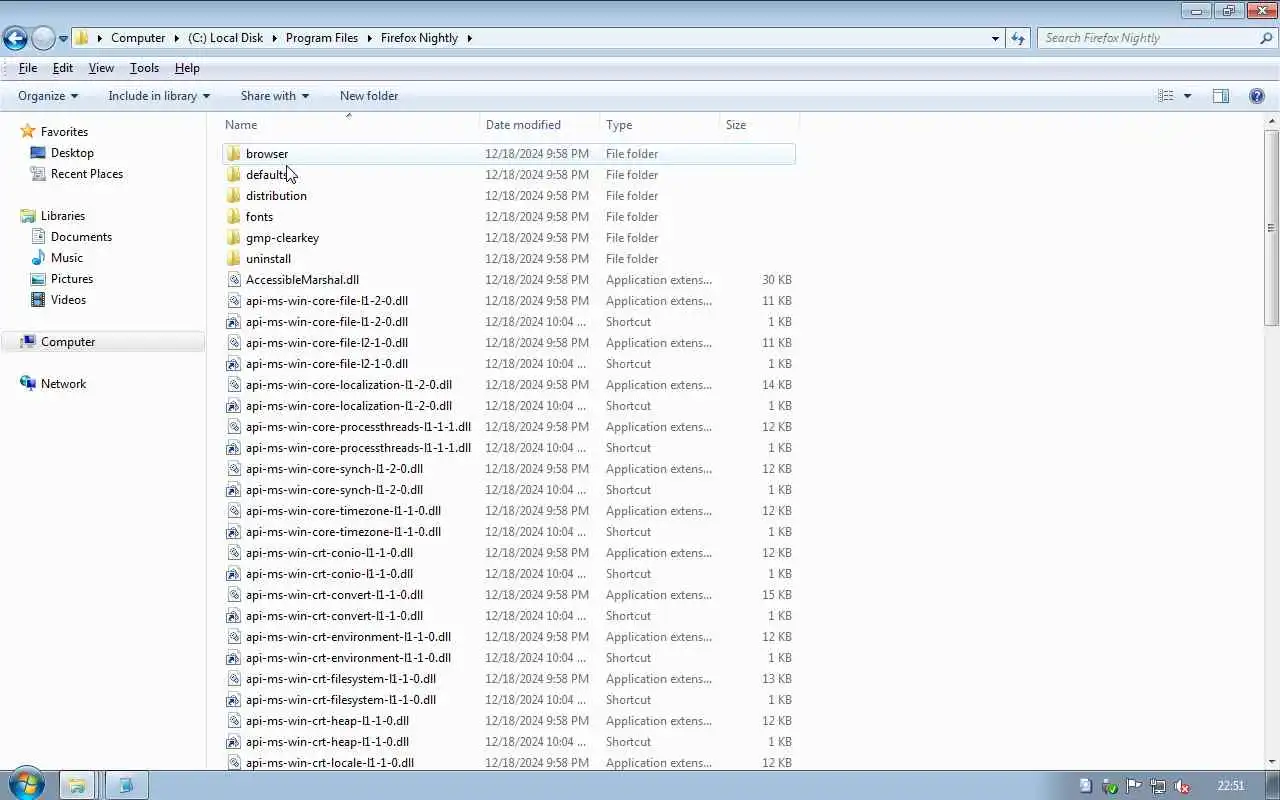Click the browser folder icon

point(233,154)
